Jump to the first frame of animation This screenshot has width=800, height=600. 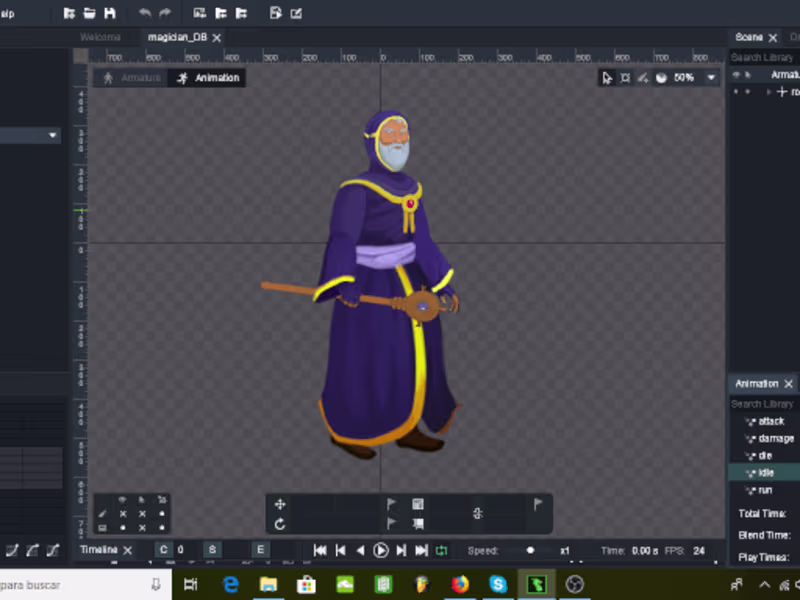click(320, 550)
